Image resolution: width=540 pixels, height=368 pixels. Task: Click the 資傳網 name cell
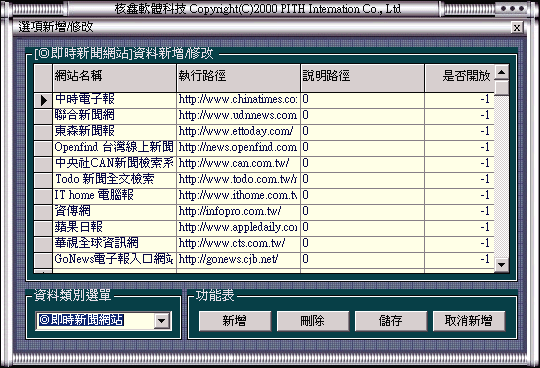click(x=114, y=212)
